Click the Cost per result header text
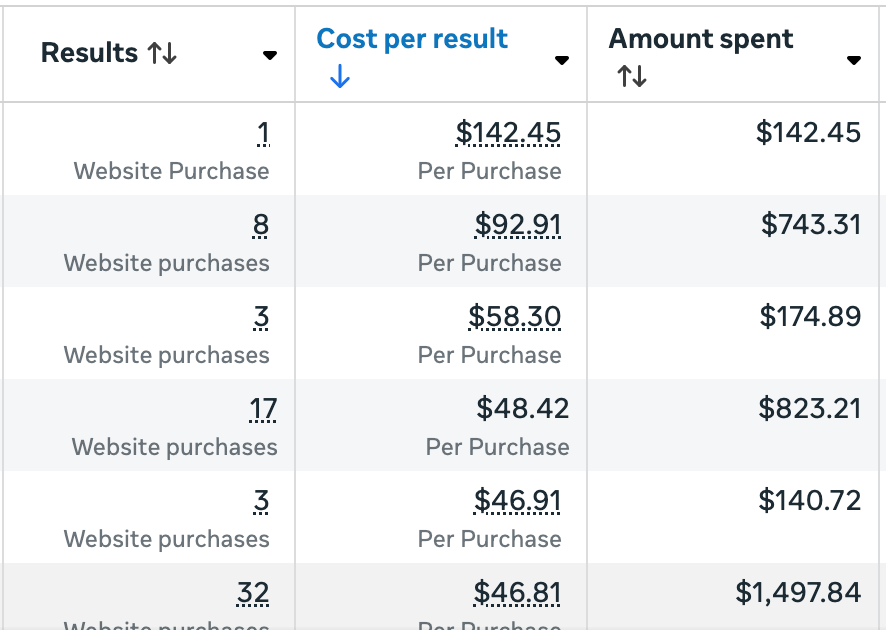The width and height of the screenshot is (886, 630). point(412,39)
